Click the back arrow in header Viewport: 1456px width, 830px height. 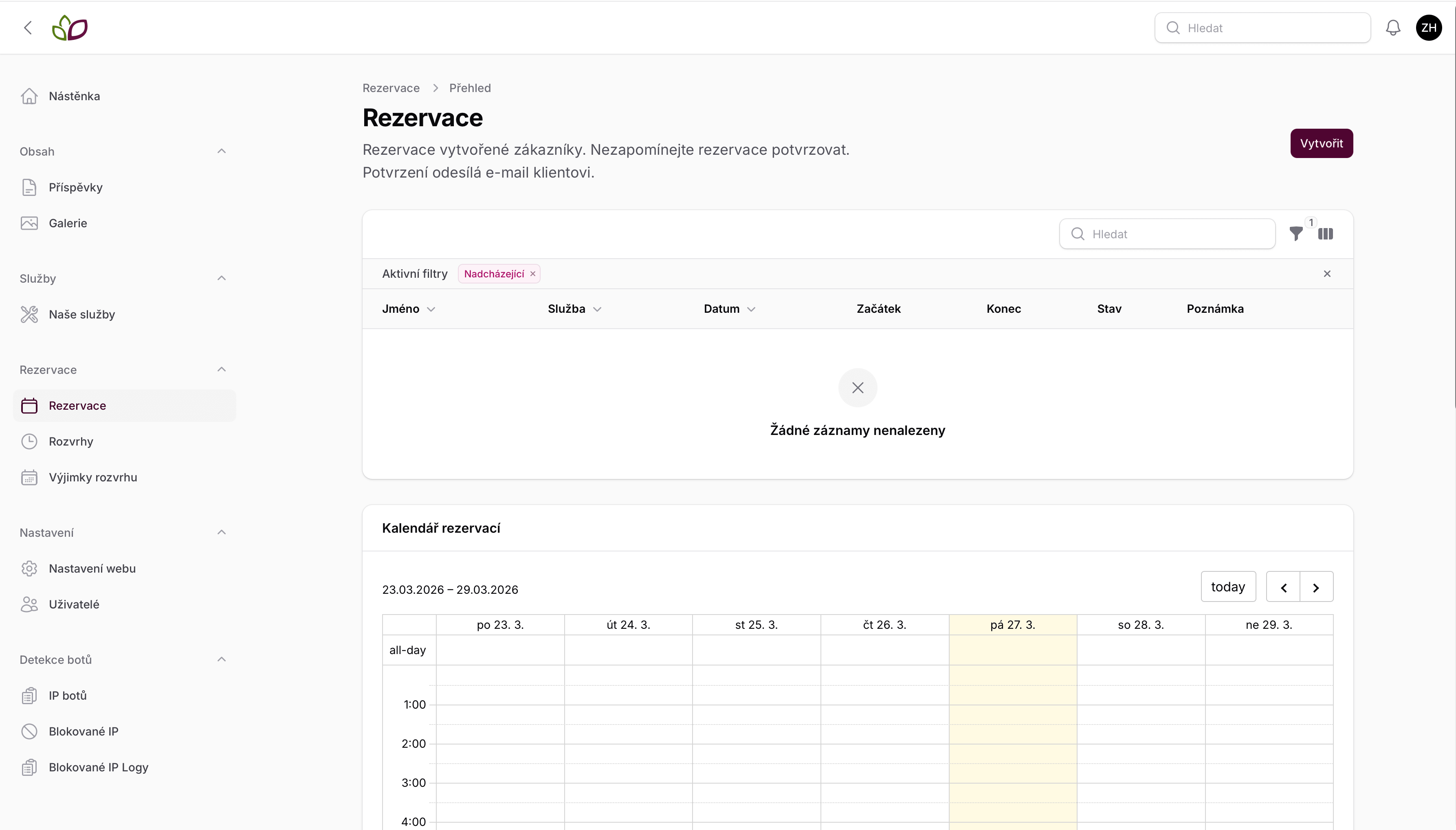coord(27,28)
